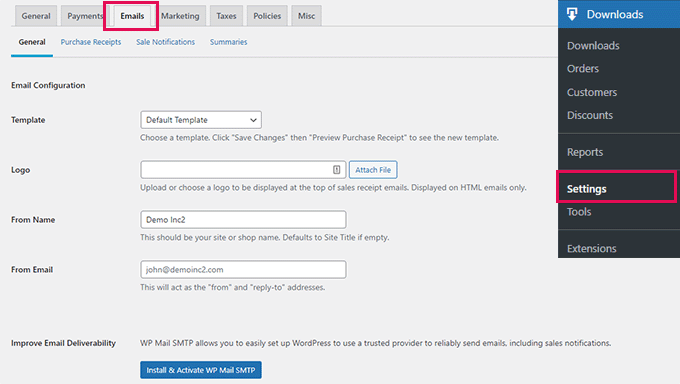The image size is (680, 384).
Task: Open the Summaries sub-tab
Action: click(x=229, y=42)
